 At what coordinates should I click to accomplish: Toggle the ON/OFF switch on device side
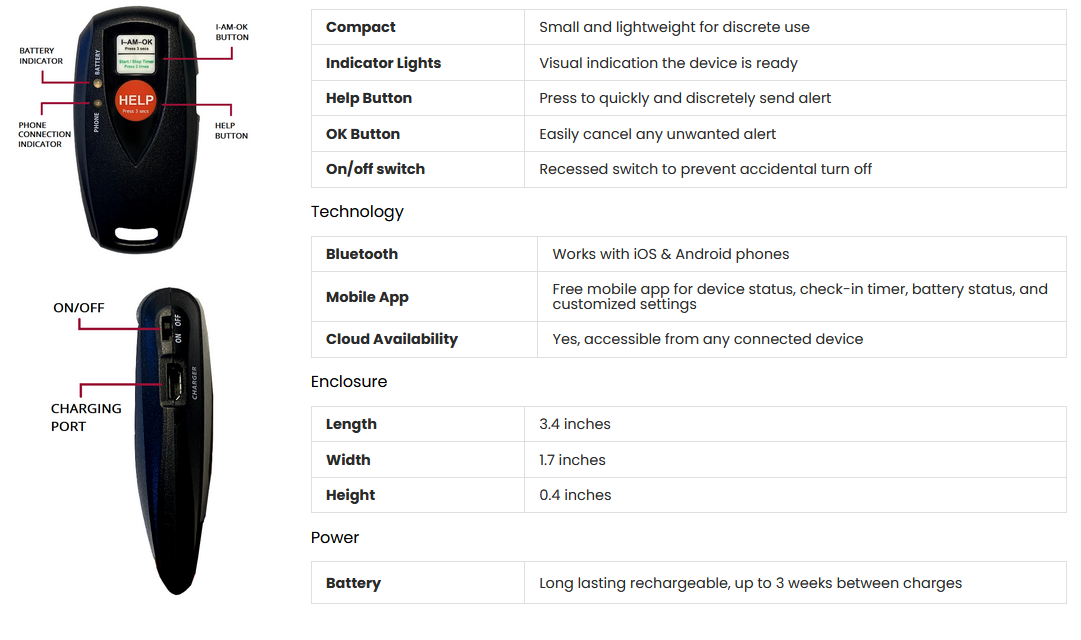[166, 325]
